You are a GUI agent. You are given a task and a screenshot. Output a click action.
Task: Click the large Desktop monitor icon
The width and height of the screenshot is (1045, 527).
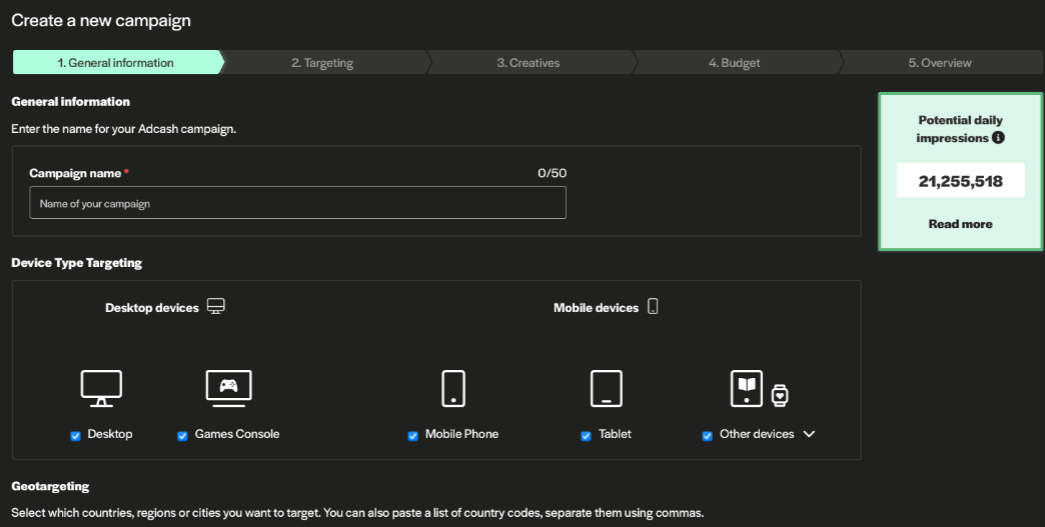point(101,388)
